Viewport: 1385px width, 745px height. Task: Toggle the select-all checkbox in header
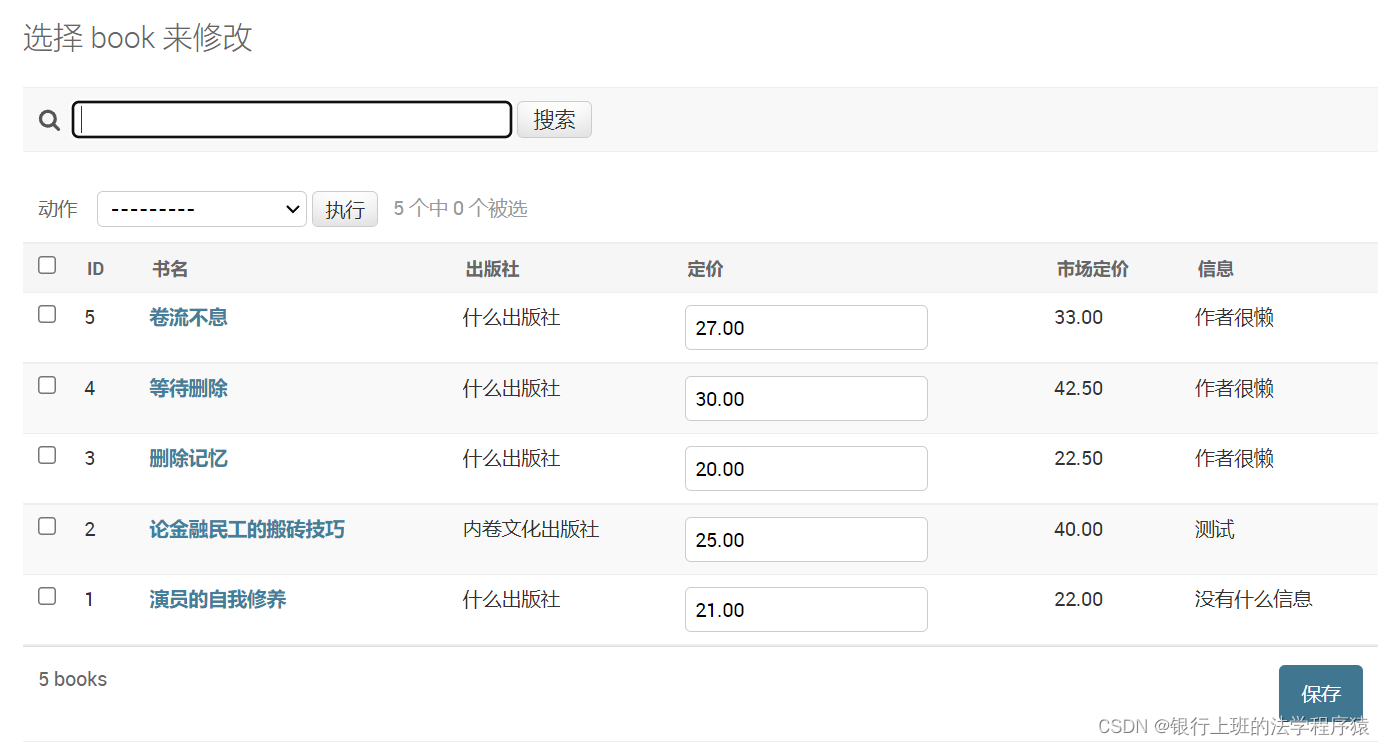[47, 265]
